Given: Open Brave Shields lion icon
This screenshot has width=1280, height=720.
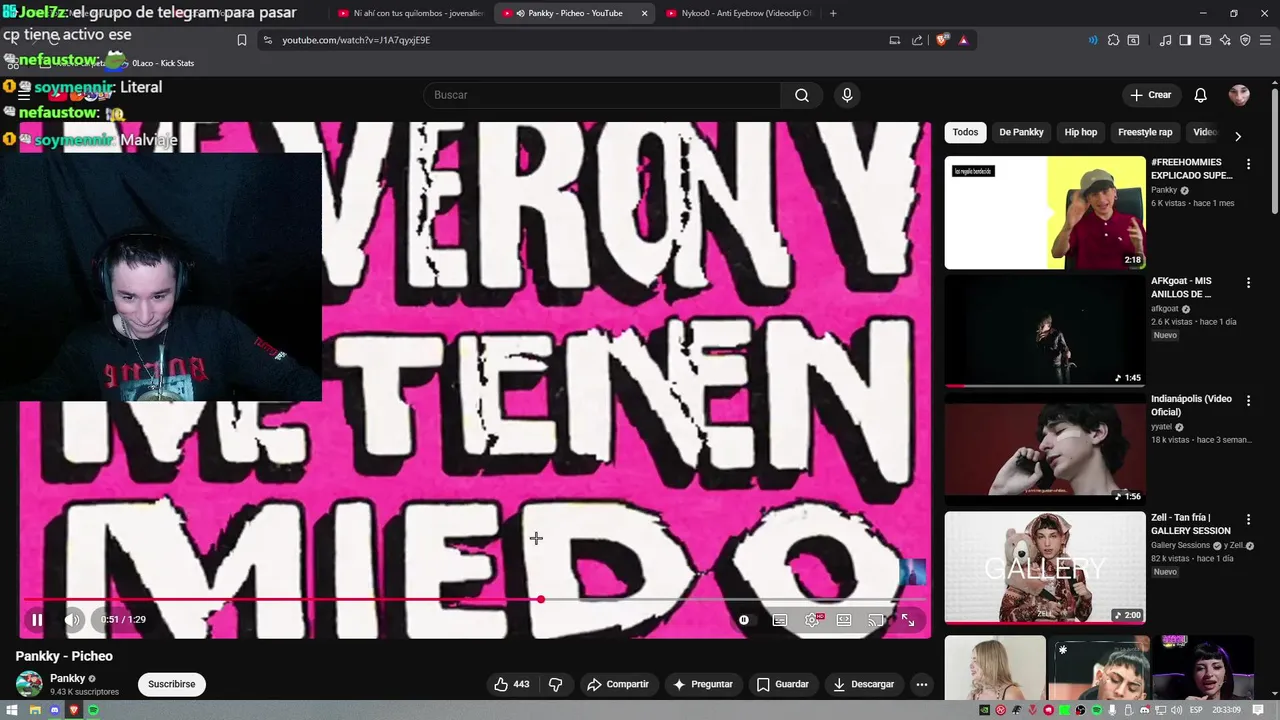Looking at the screenshot, I should click(942, 40).
